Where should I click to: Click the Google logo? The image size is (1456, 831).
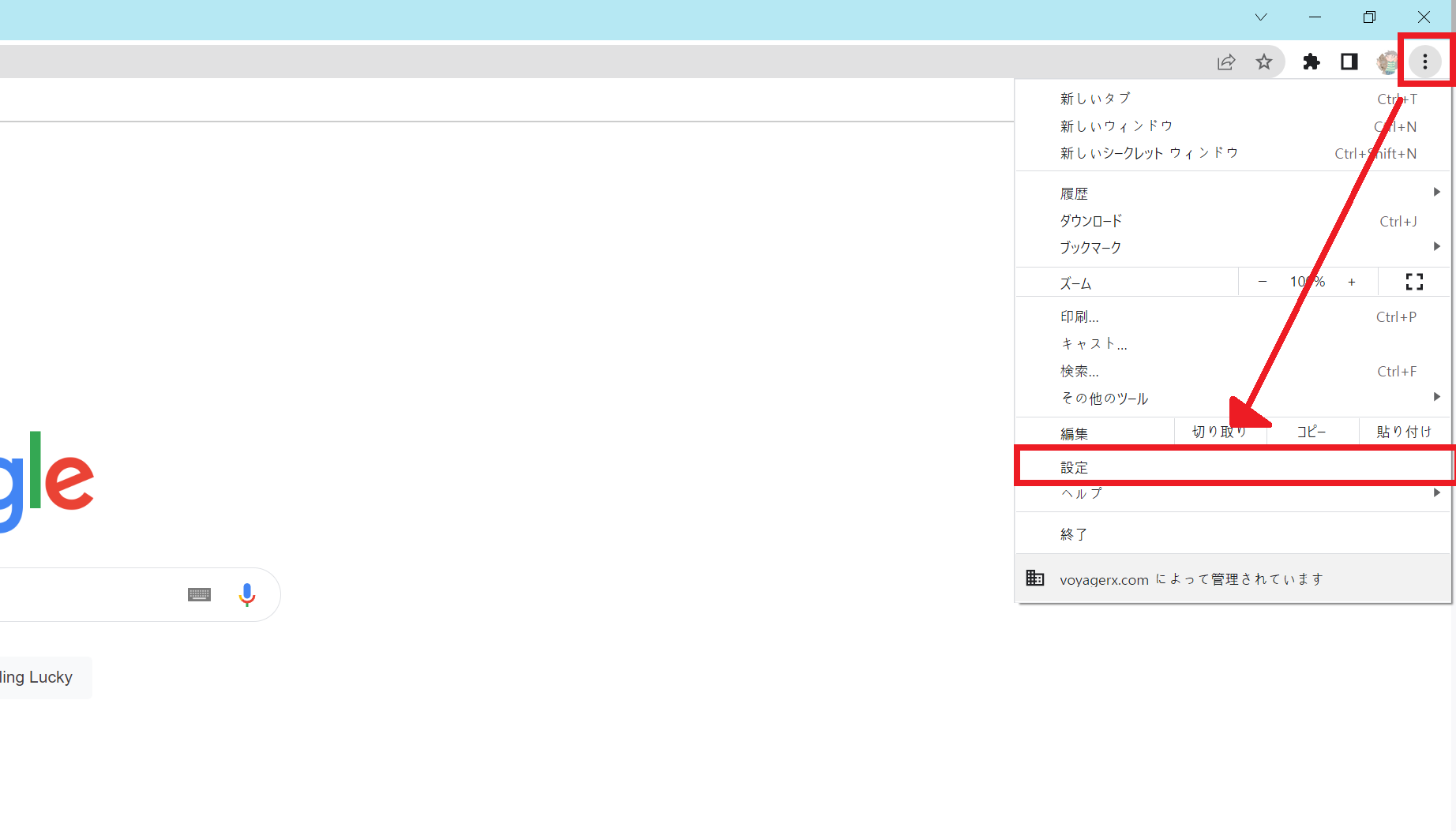pyautogui.click(x=47, y=481)
